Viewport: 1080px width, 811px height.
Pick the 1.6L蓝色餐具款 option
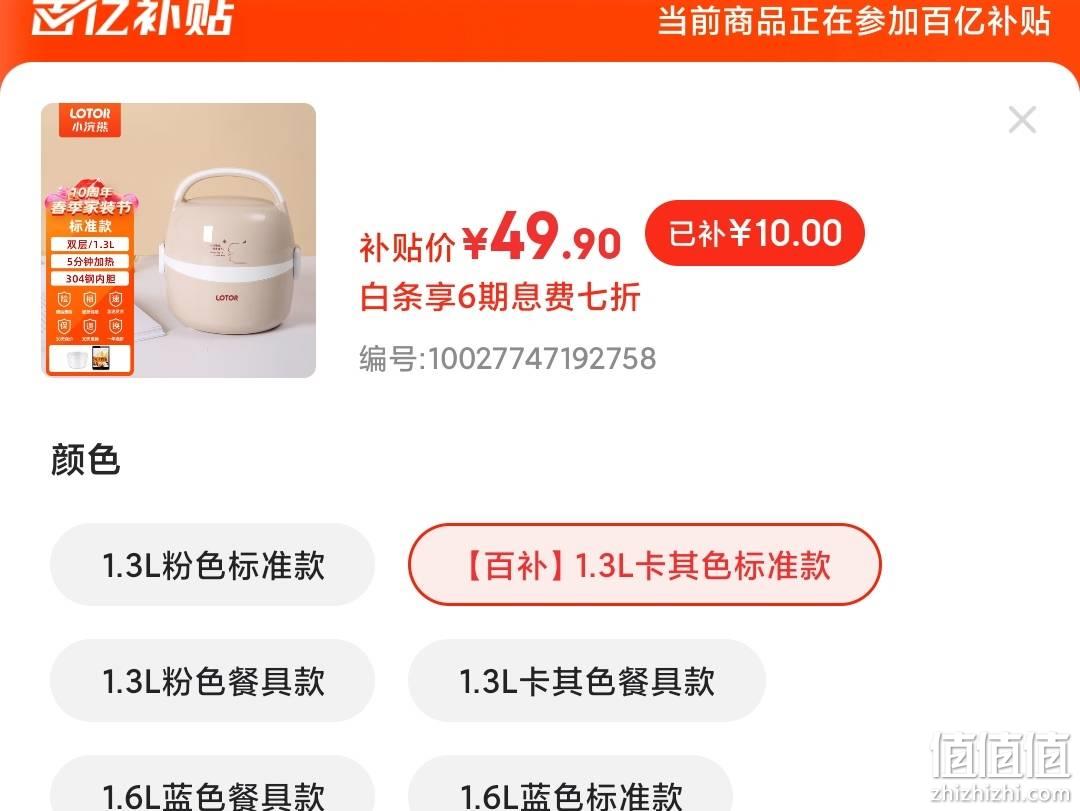point(212,786)
